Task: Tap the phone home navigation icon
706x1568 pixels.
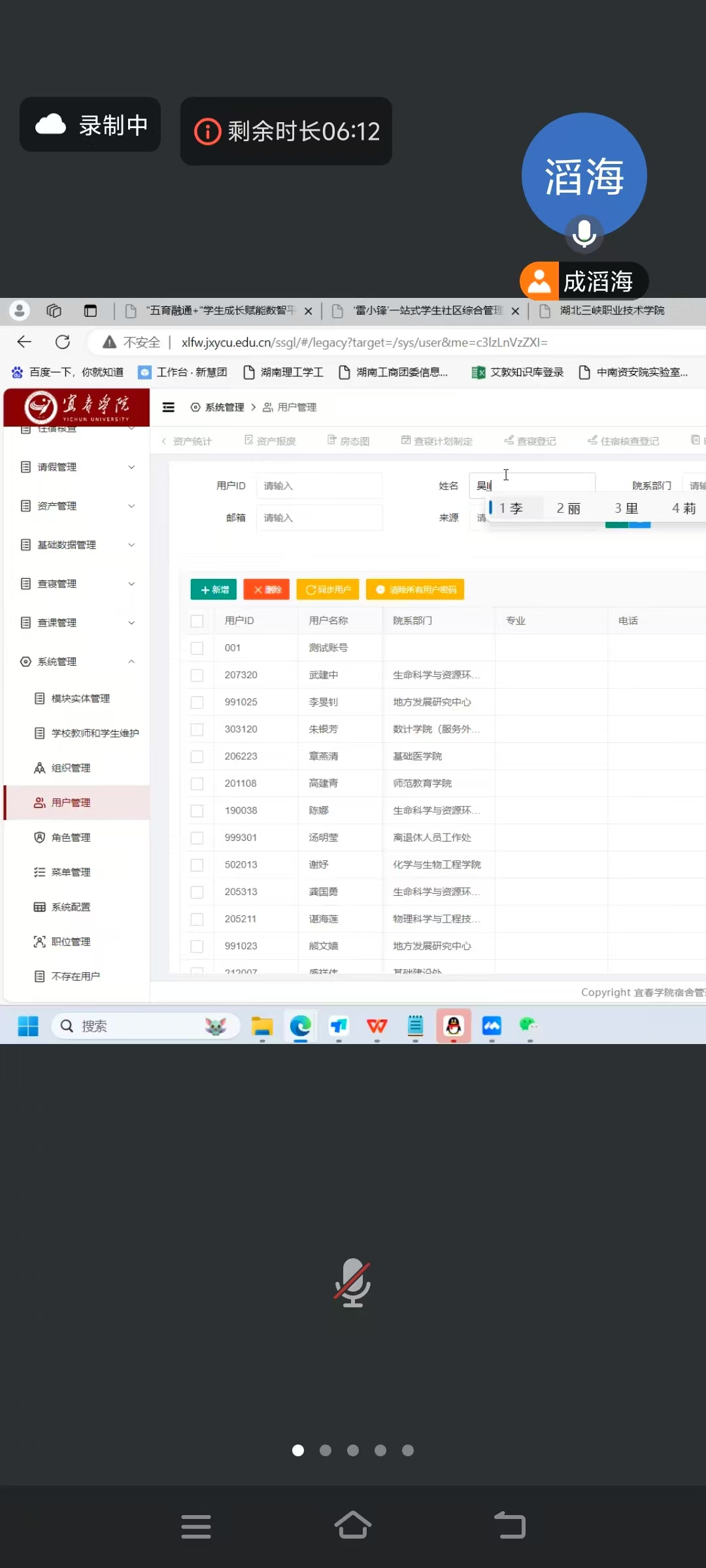Action: [x=352, y=1526]
